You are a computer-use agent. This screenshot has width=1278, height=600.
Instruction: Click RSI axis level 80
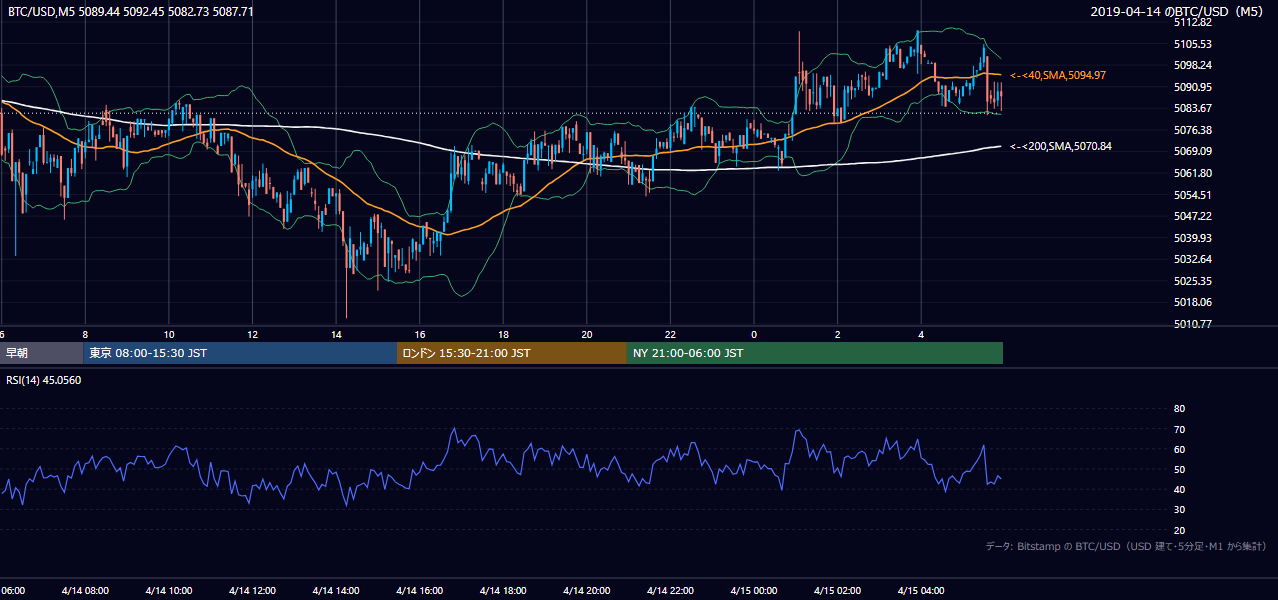click(1179, 409)
